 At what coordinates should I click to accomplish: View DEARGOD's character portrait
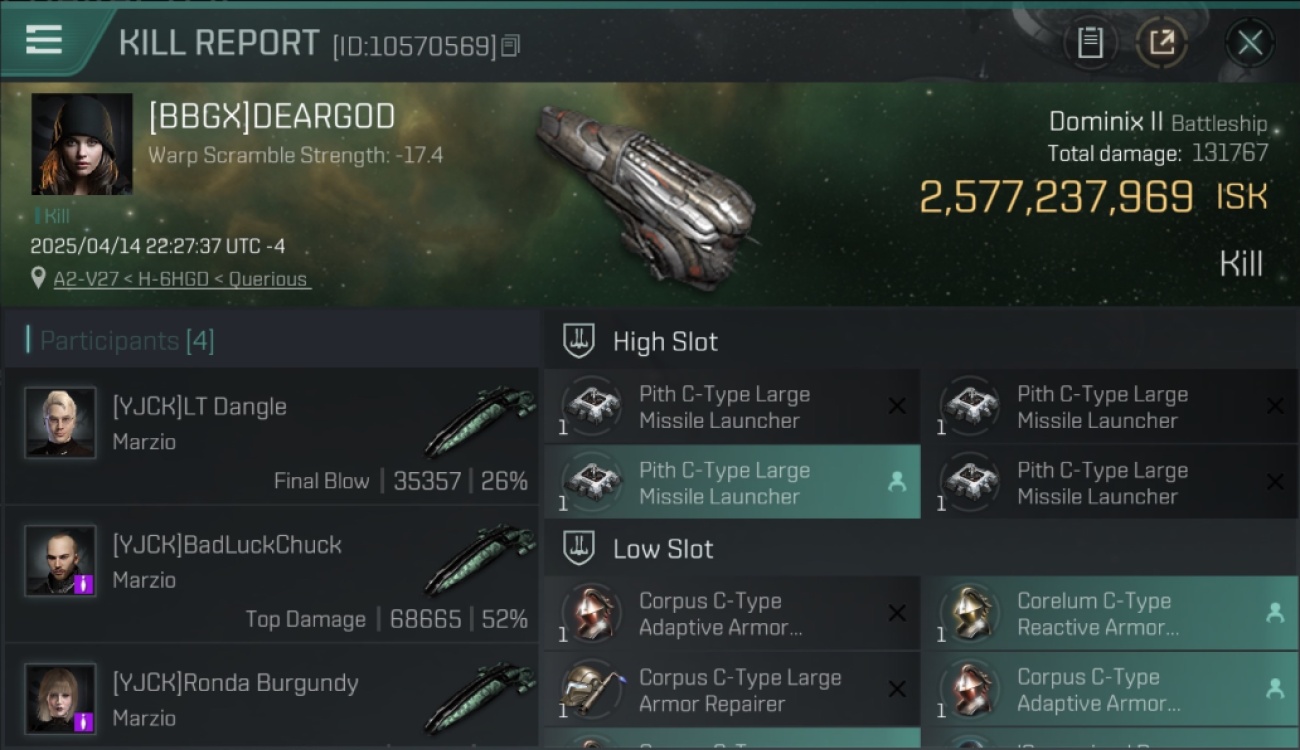[82, 144]
